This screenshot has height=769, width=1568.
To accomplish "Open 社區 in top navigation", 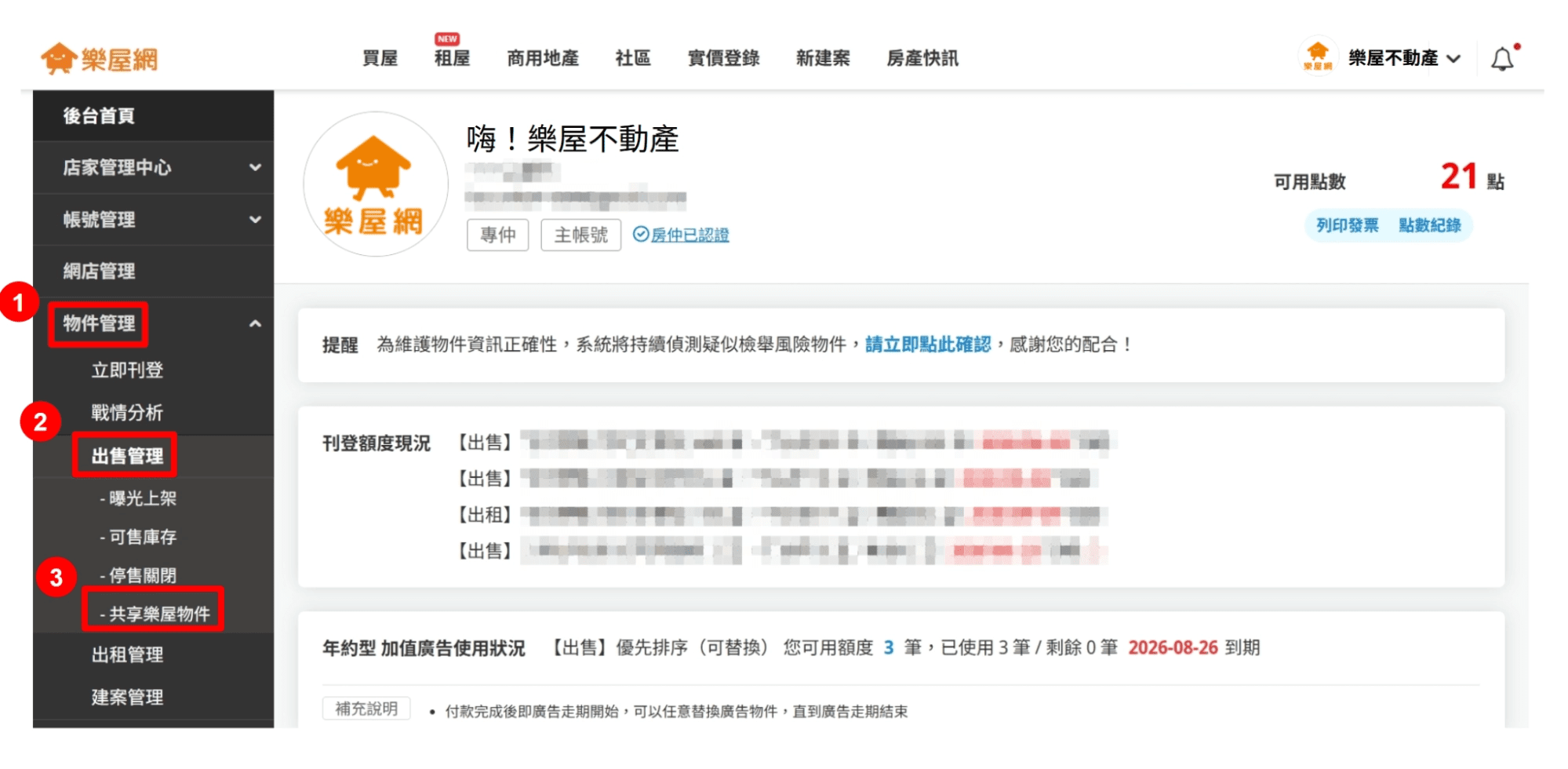I will pyautogui.click(x=633, y=58).
